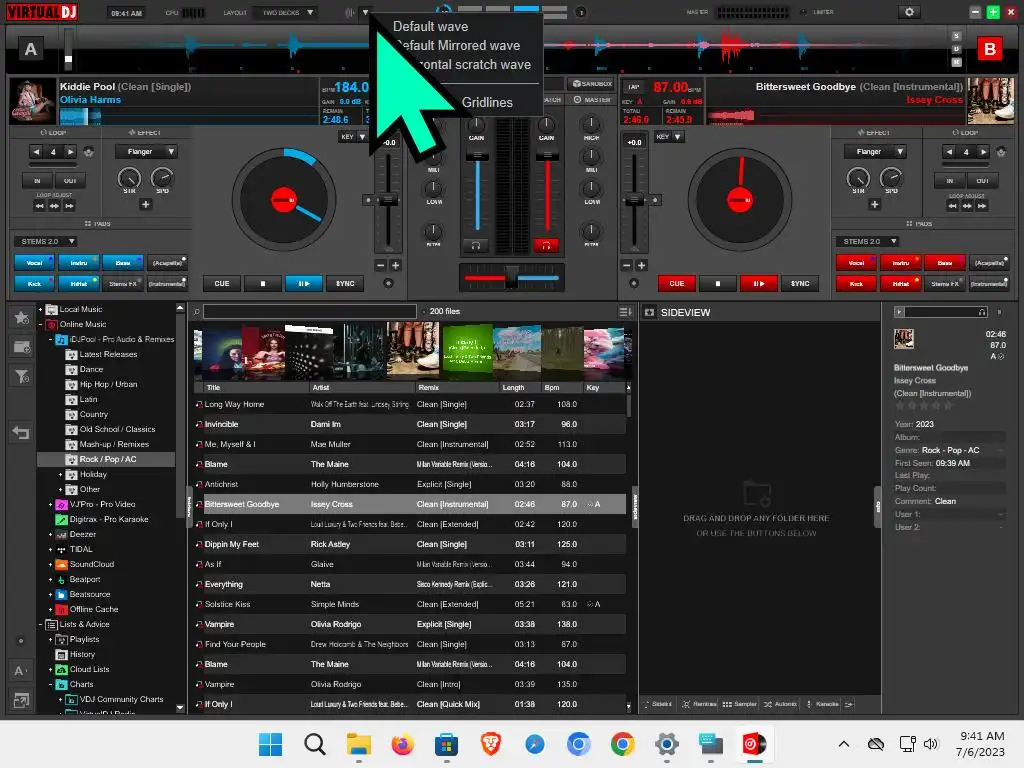Image resolution: width=1024 pixels, height=768 pixels.
Task: Click font size A sidebar icon
Action: pos(21,671)
